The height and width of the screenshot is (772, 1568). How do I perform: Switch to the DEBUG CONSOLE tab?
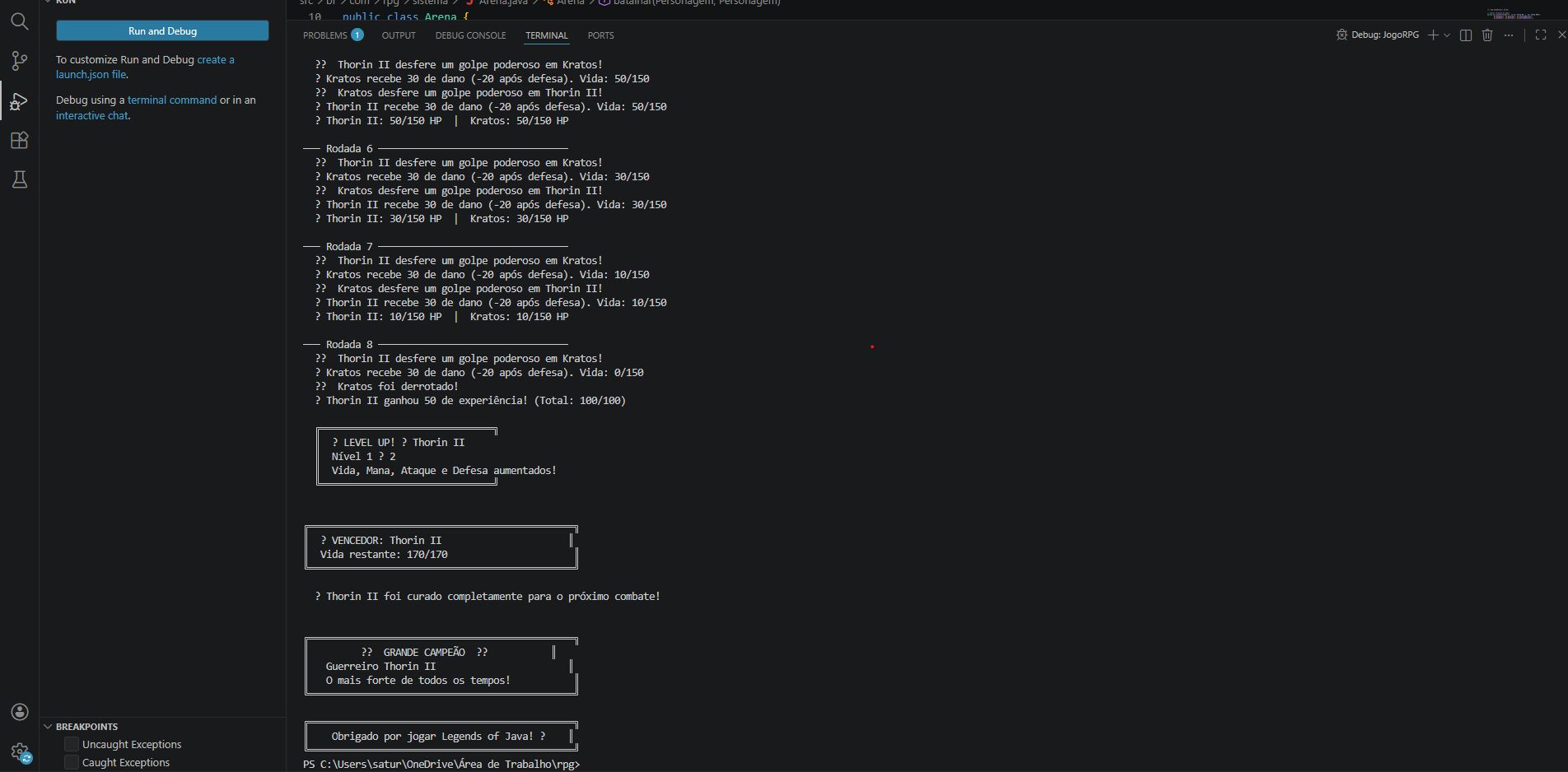[x=470, y=35]
